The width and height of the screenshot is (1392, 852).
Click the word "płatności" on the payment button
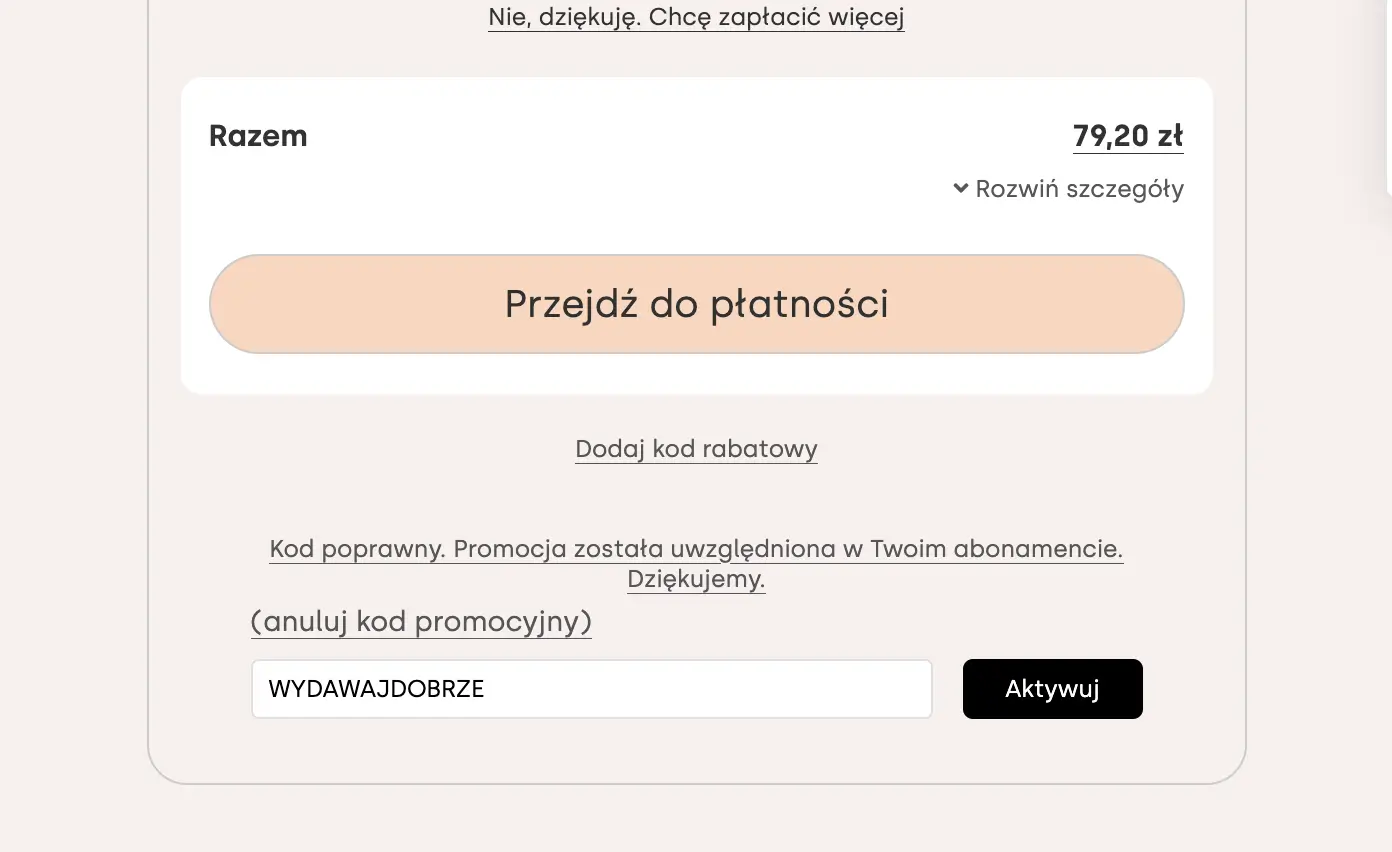click(799, 304)
